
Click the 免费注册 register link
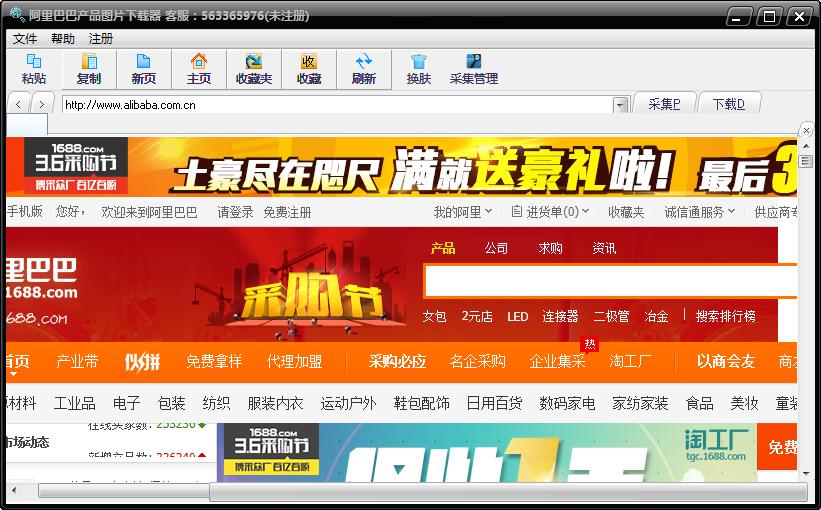287,212
